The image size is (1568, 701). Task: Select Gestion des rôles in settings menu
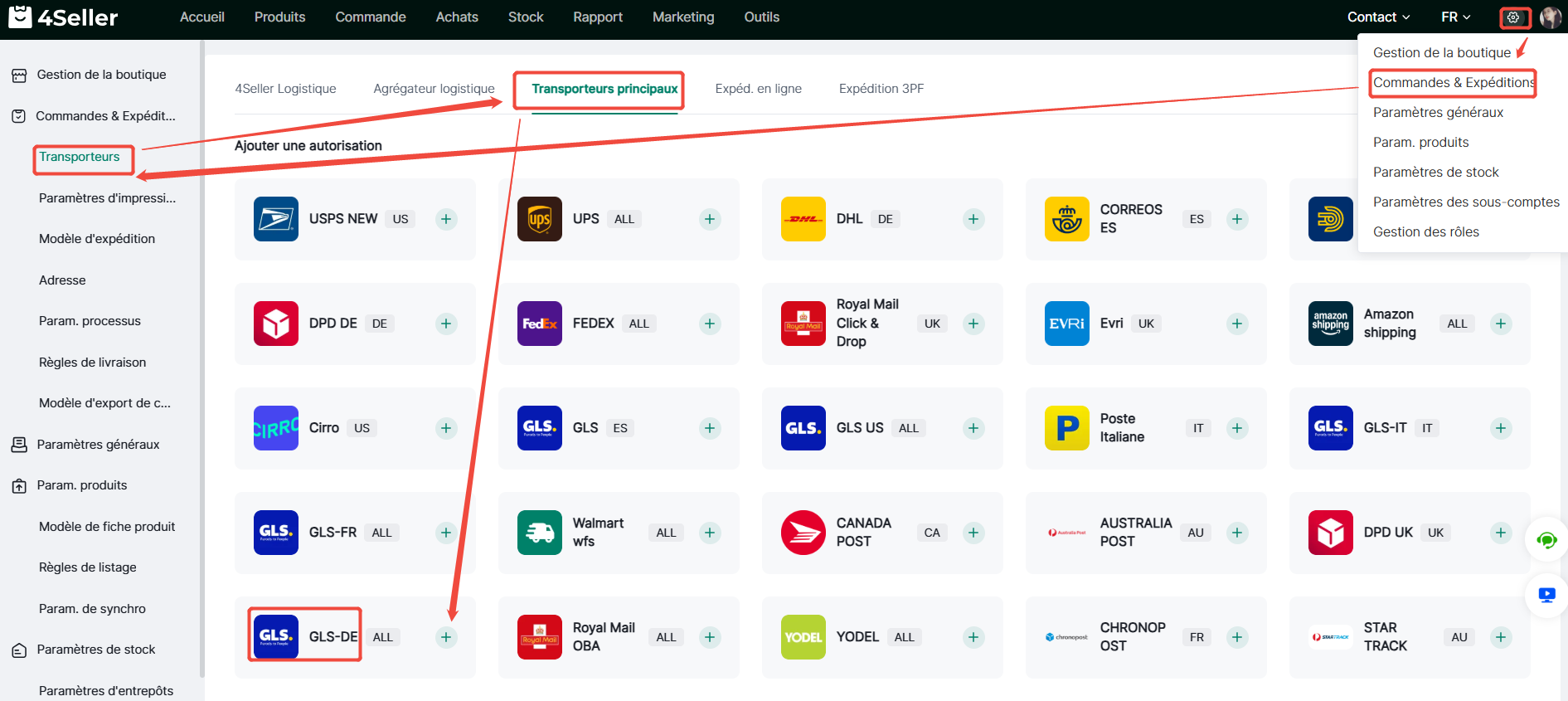coord(1425,232)
